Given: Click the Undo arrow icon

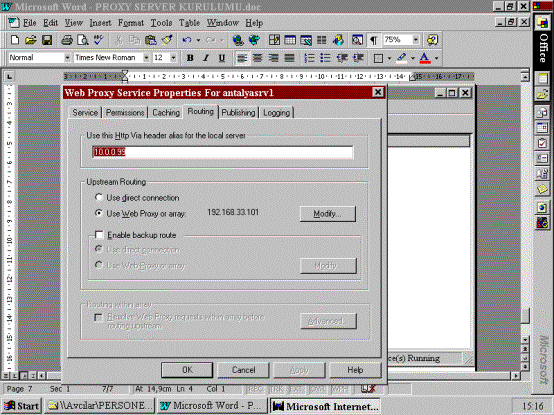Looking at the screenshot, I should coord(187,40).
